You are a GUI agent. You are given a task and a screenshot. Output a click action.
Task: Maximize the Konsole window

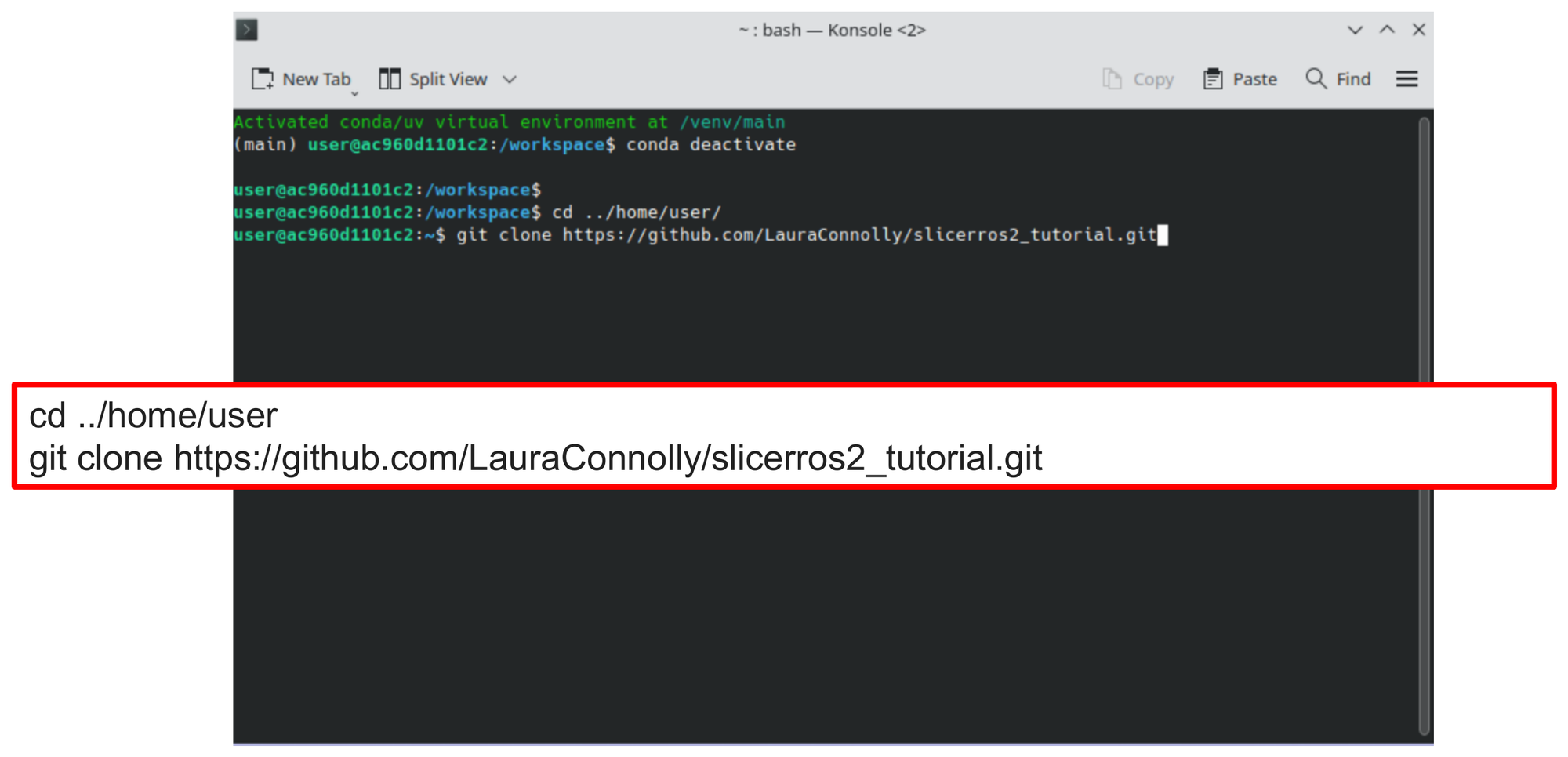(1387, 30)
